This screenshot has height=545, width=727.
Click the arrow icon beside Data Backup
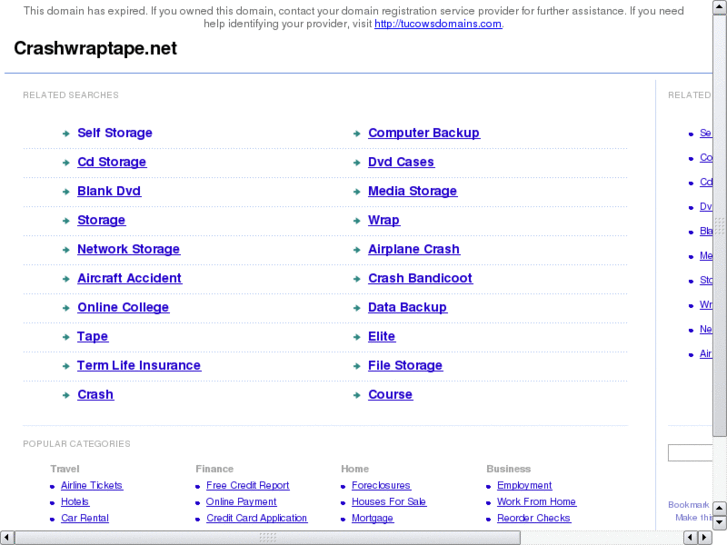coord(357,308)
